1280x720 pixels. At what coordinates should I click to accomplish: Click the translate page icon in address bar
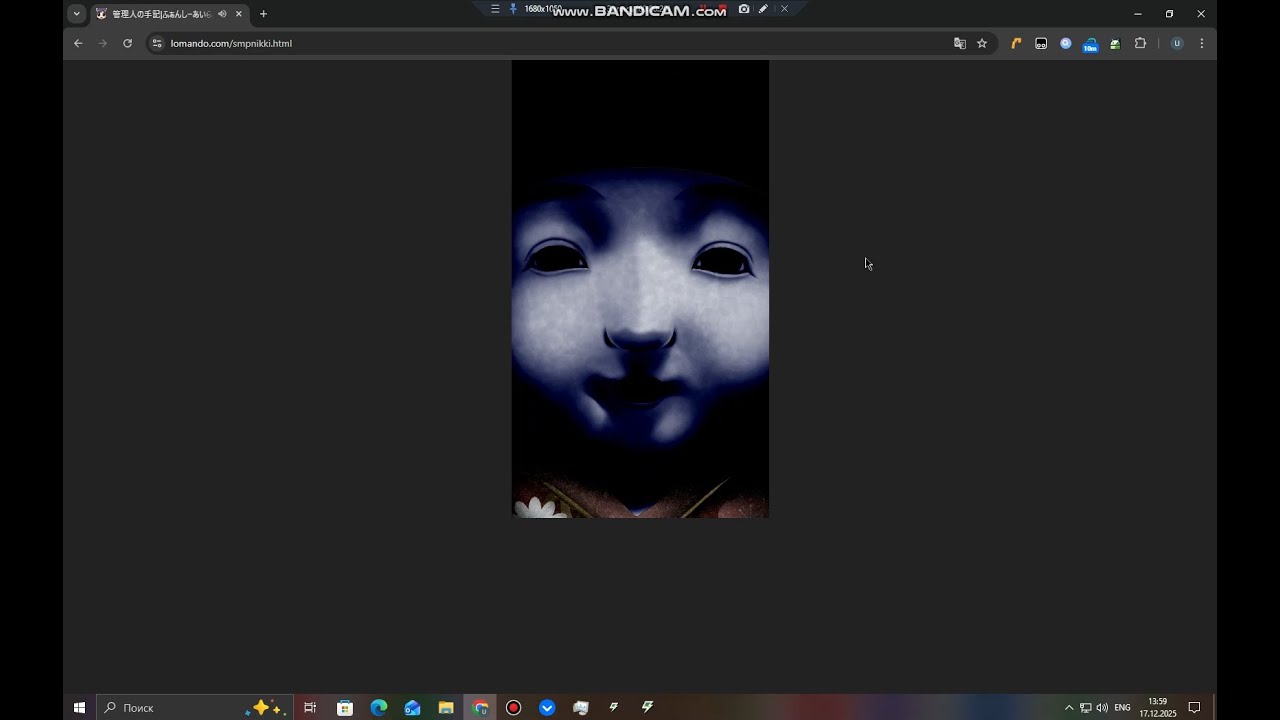(960, 43)
